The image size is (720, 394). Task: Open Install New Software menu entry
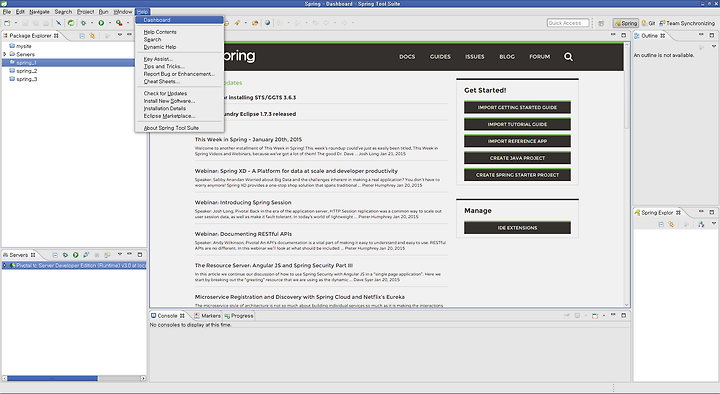(x=179, y=101)
